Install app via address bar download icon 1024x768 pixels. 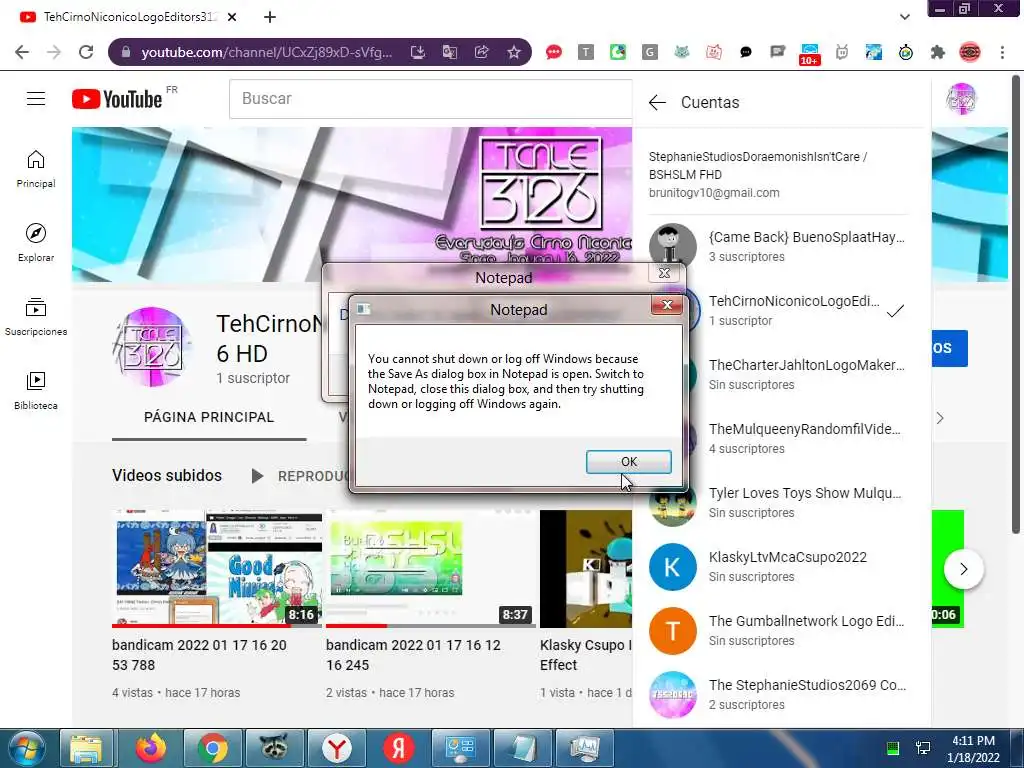[x=418, y=52]
